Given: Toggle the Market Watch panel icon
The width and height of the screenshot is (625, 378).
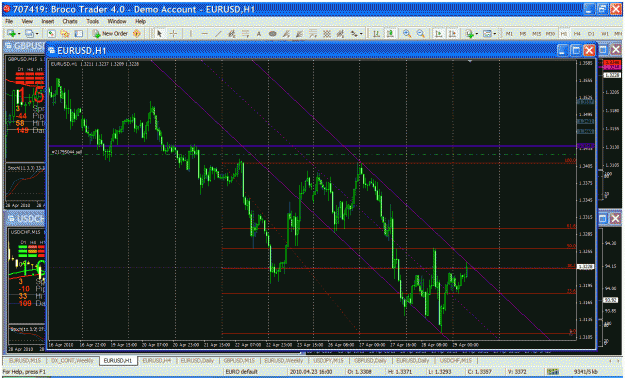Looking at the screenshot, I should pos(51,34).
